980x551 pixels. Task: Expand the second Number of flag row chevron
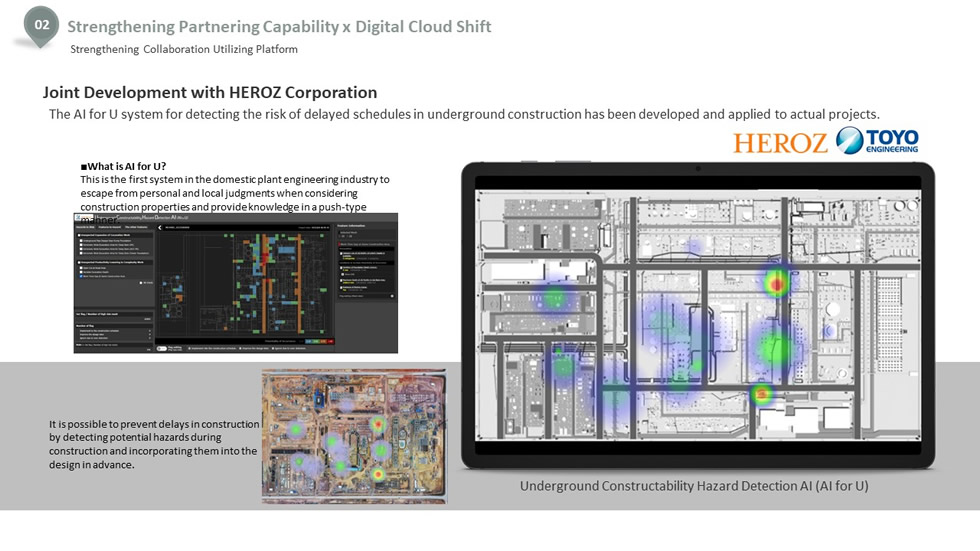click(x=149, y=335)
